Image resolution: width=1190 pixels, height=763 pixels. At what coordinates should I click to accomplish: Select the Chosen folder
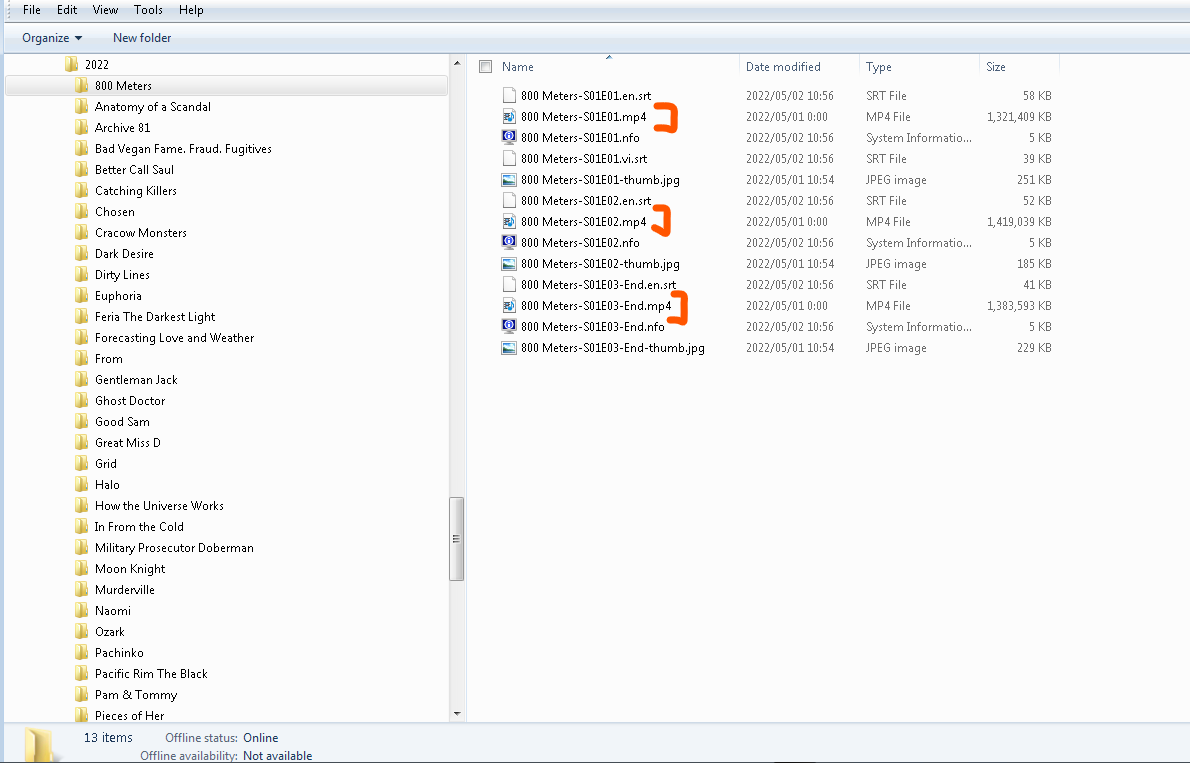115,212
